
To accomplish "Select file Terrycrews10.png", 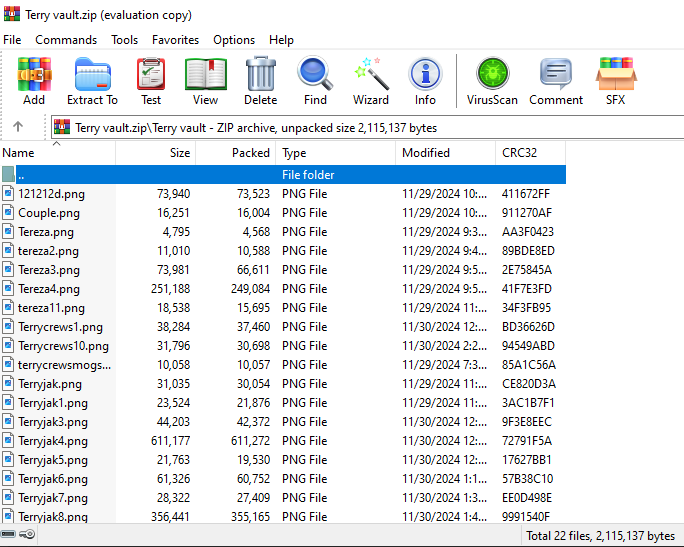I will click(x=63, y=346).
